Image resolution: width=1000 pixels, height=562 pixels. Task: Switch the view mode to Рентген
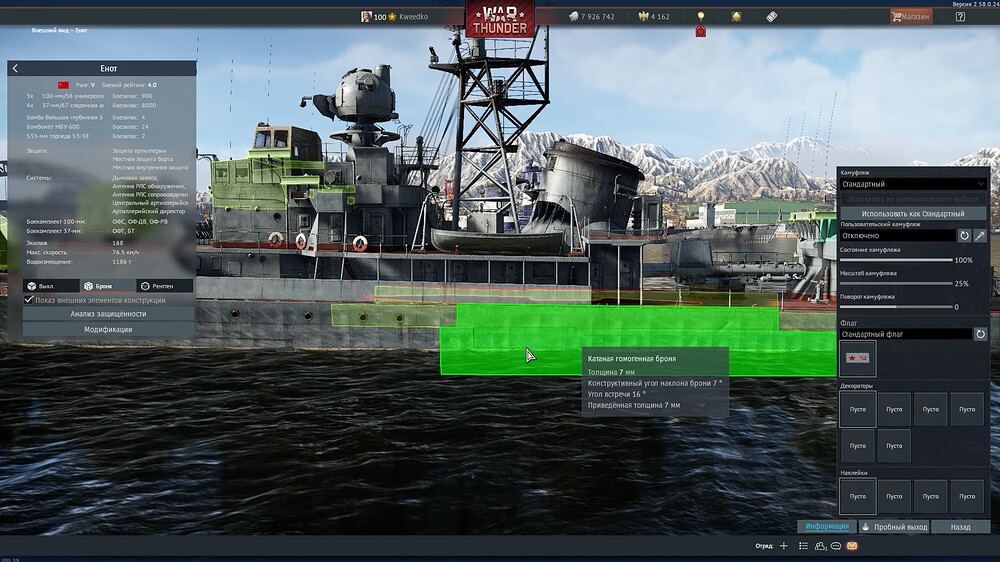(x=165, y=286)
